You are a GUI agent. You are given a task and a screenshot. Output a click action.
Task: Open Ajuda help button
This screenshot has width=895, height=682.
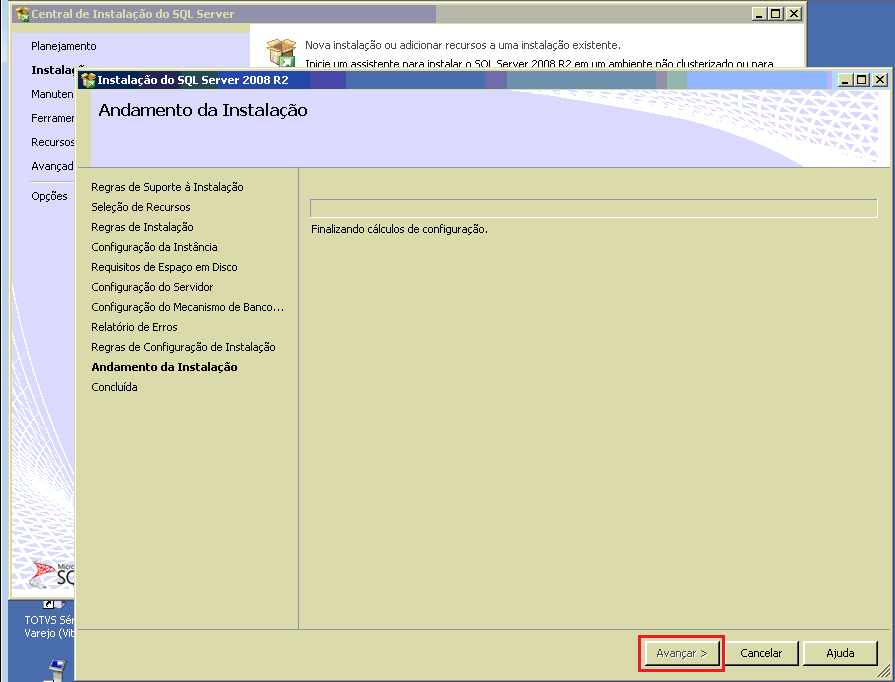tap(840, 653)
